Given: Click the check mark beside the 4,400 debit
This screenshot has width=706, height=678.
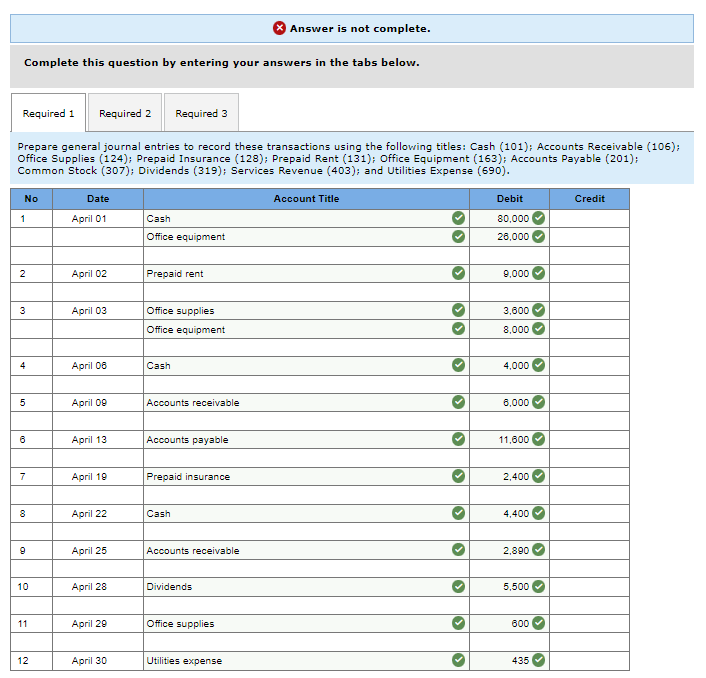Looking at the screenshot, I should tap(539, 513).
